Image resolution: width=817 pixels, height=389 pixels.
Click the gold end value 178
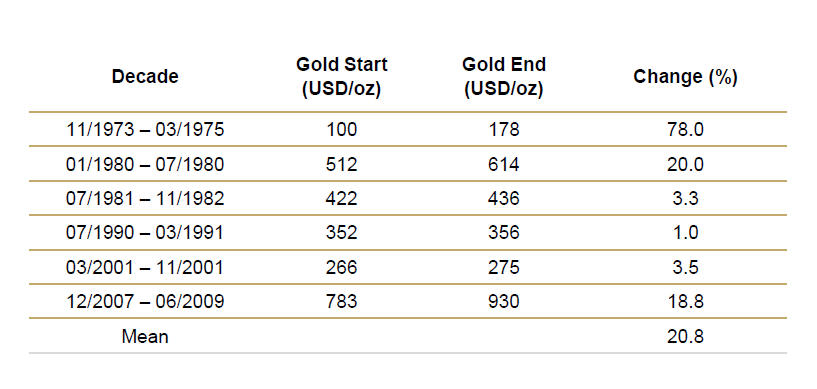[504, 129]
